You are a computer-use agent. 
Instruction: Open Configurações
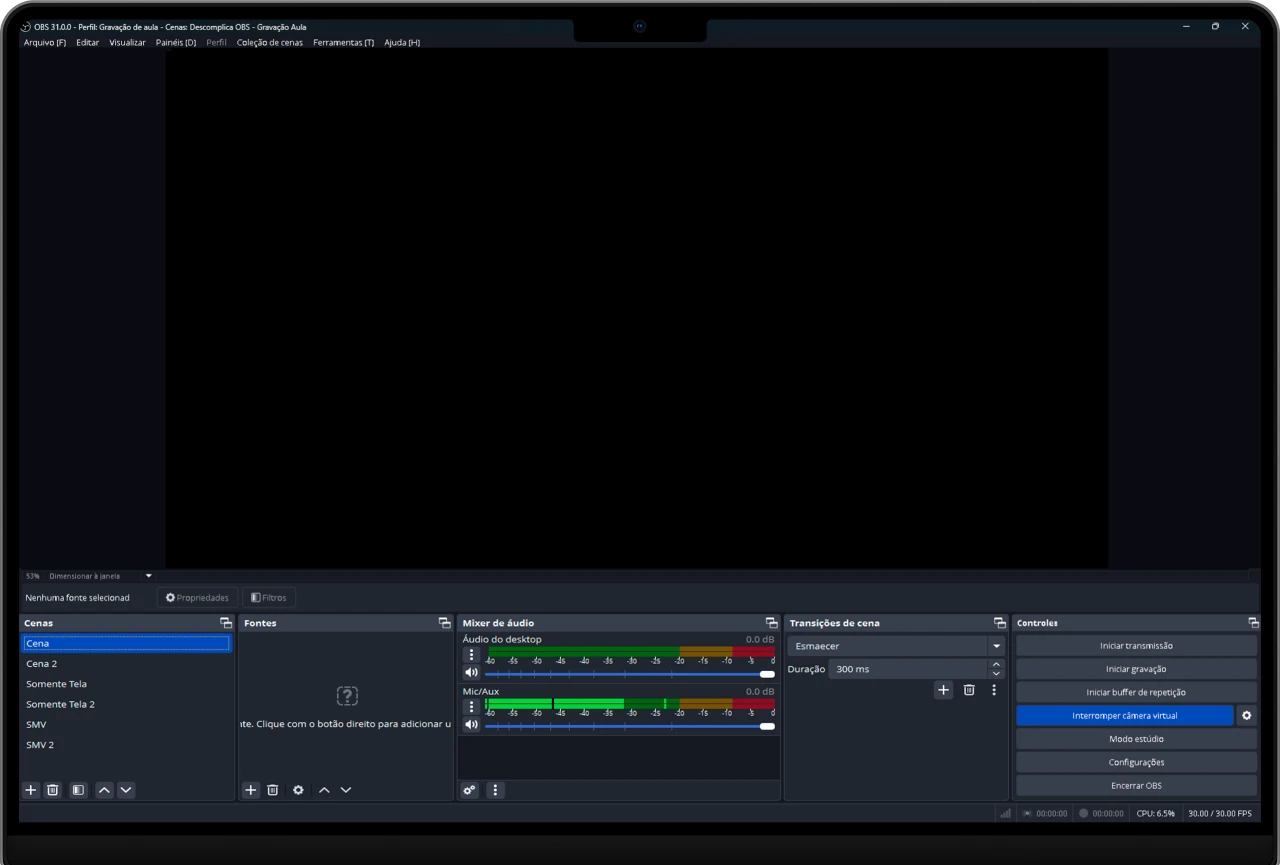[1136, 762]
